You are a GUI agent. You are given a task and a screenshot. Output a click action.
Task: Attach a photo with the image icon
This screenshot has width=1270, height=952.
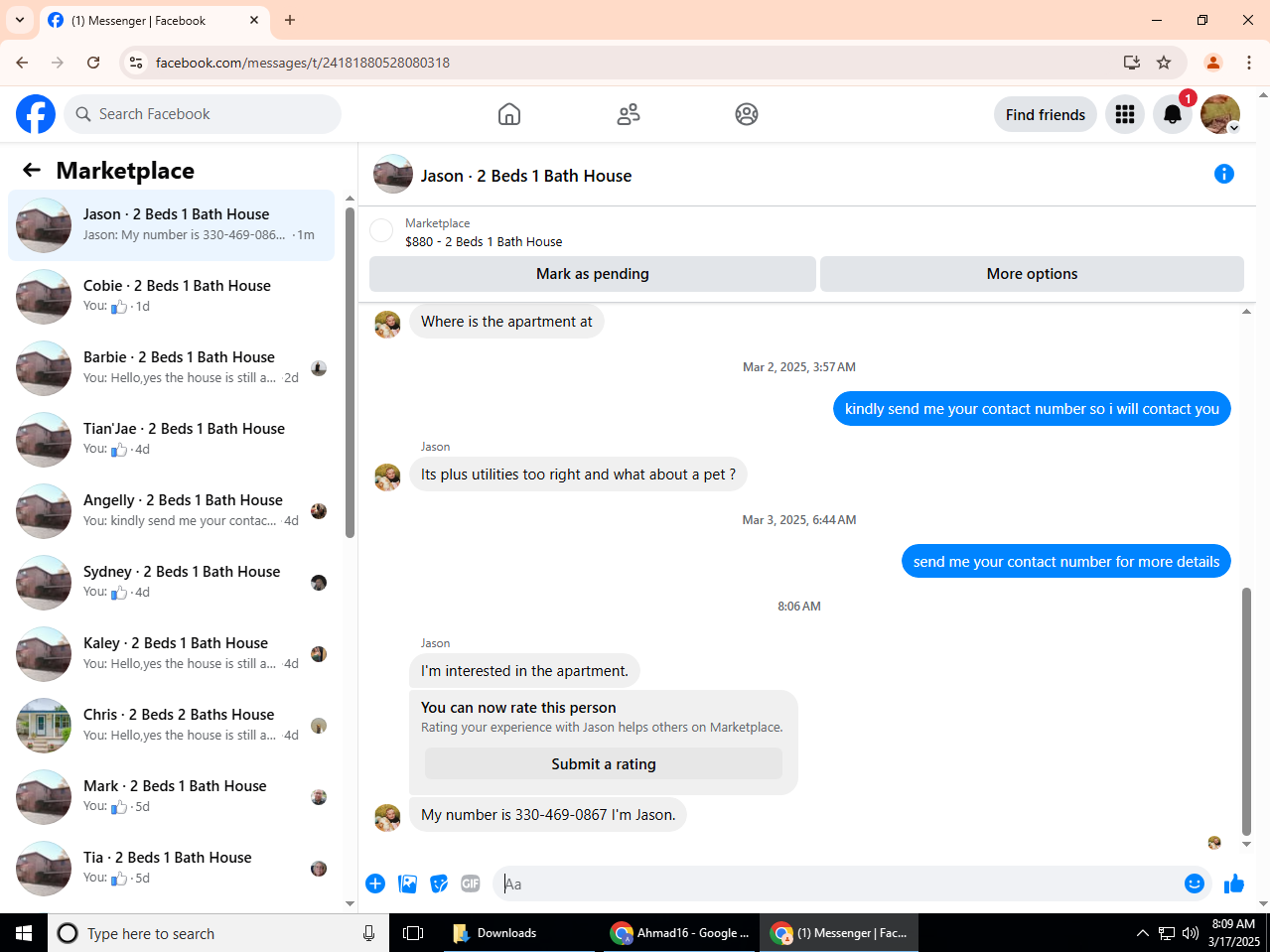pyautogui.click(x=407, y=884)
